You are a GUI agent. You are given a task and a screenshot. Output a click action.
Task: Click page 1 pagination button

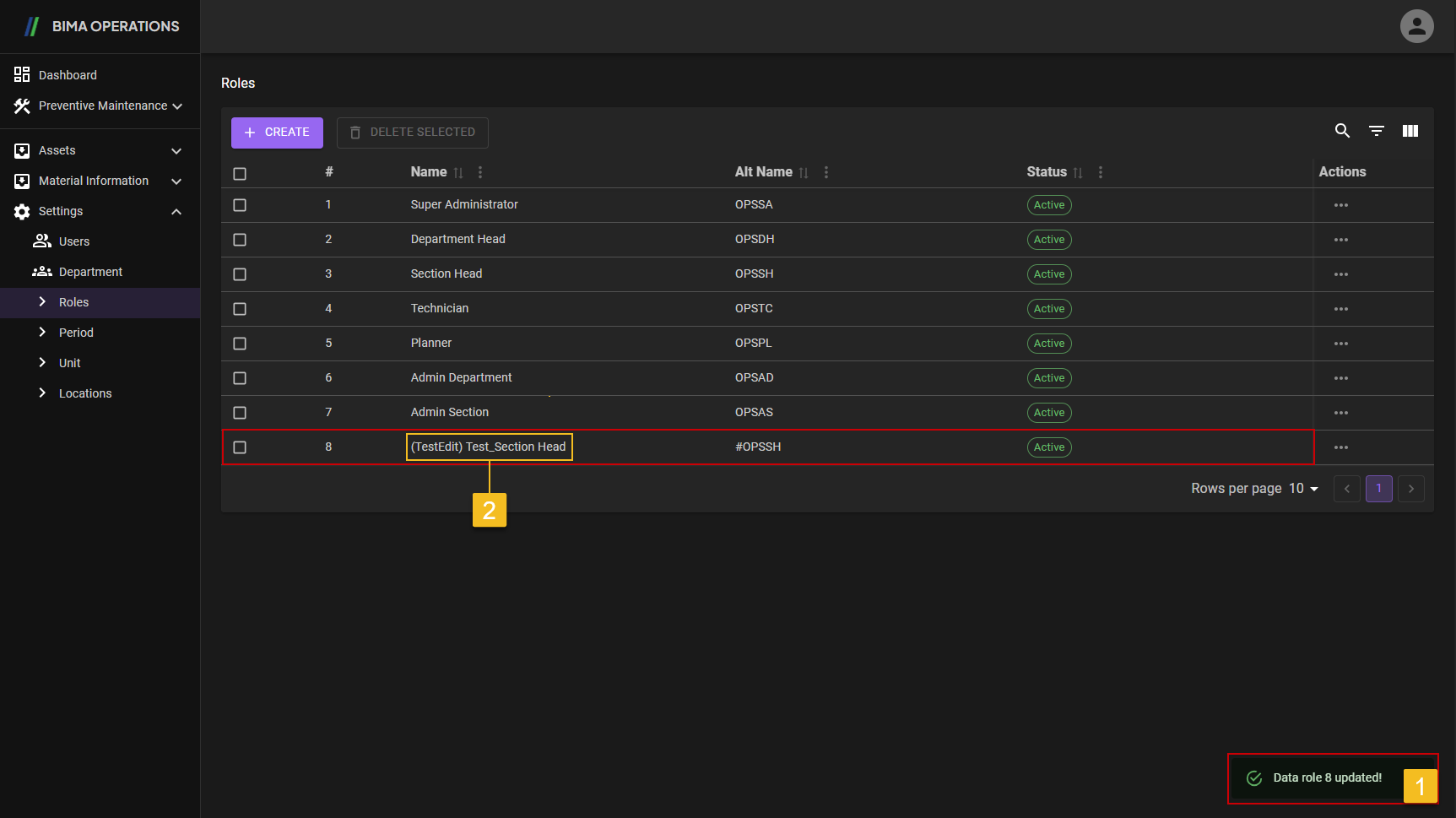(1378, 489)
